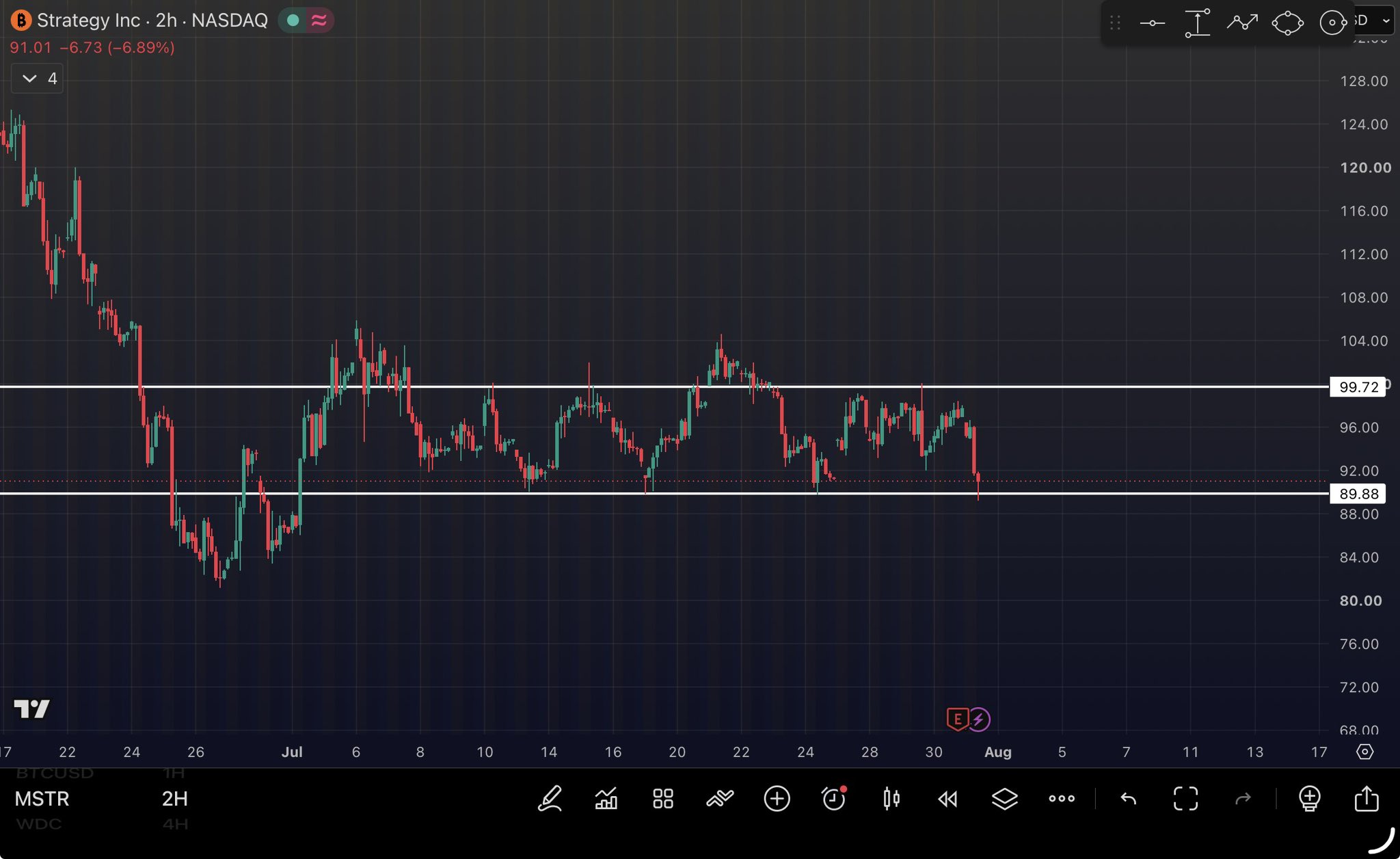
Task: Tap the purple lightning bolt marker
Action: [979, 719]
